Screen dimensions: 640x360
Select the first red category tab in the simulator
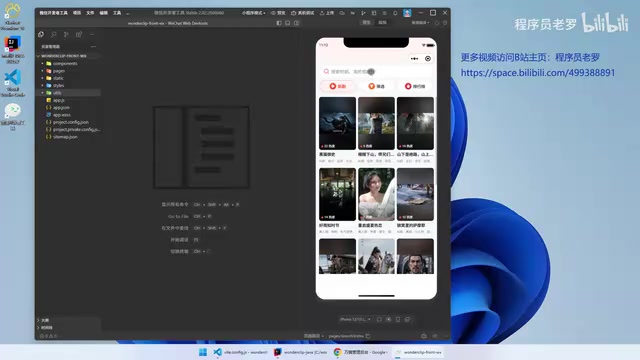[x=338, y=86]
